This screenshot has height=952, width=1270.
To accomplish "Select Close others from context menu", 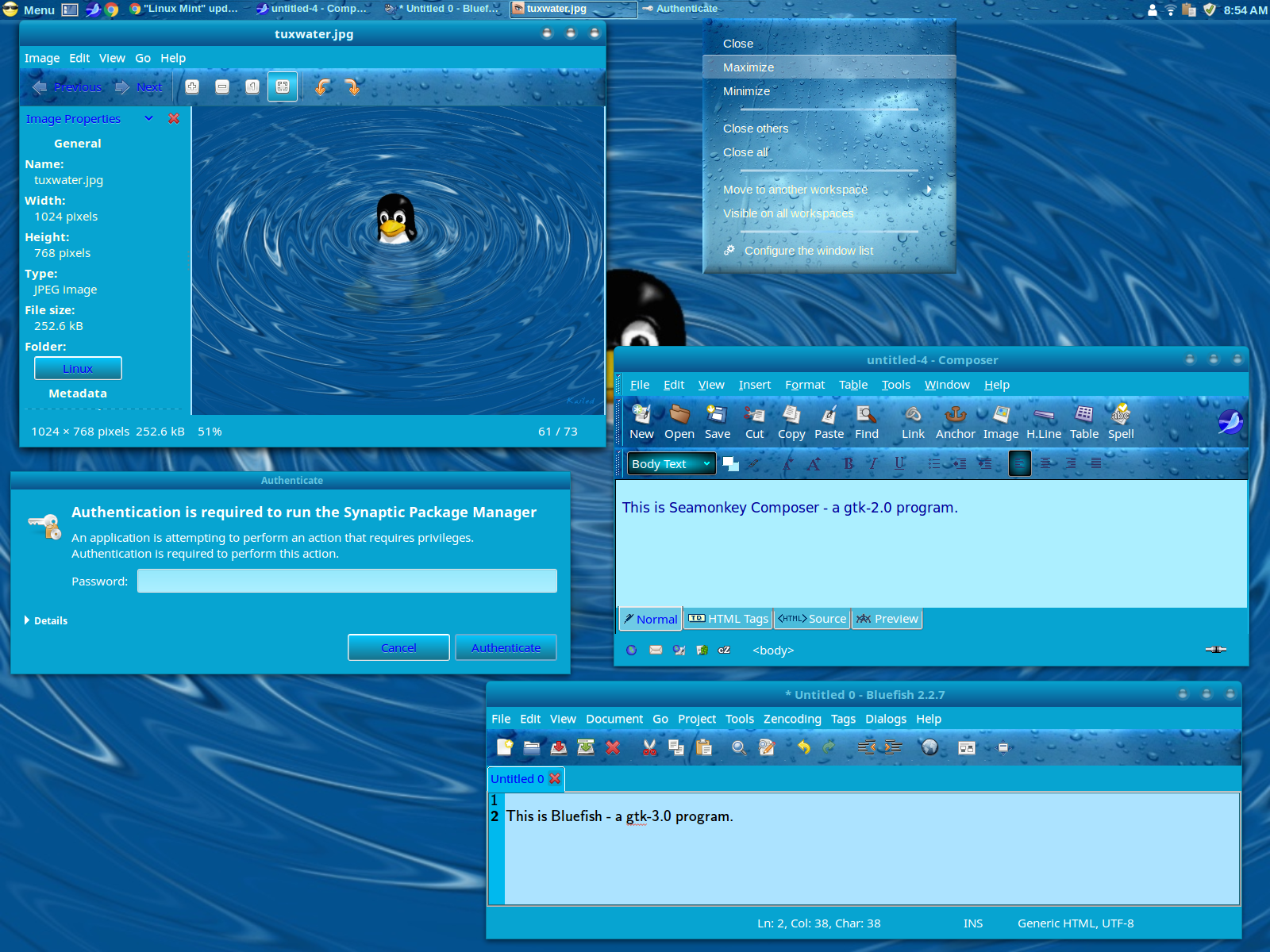I will coord(829,129).
